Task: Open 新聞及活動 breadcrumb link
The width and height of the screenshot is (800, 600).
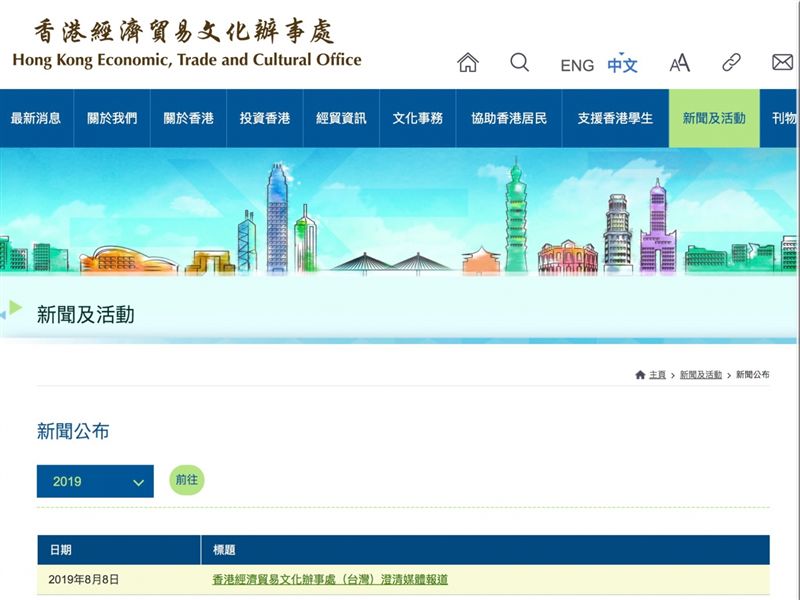Action: point(701,375)
